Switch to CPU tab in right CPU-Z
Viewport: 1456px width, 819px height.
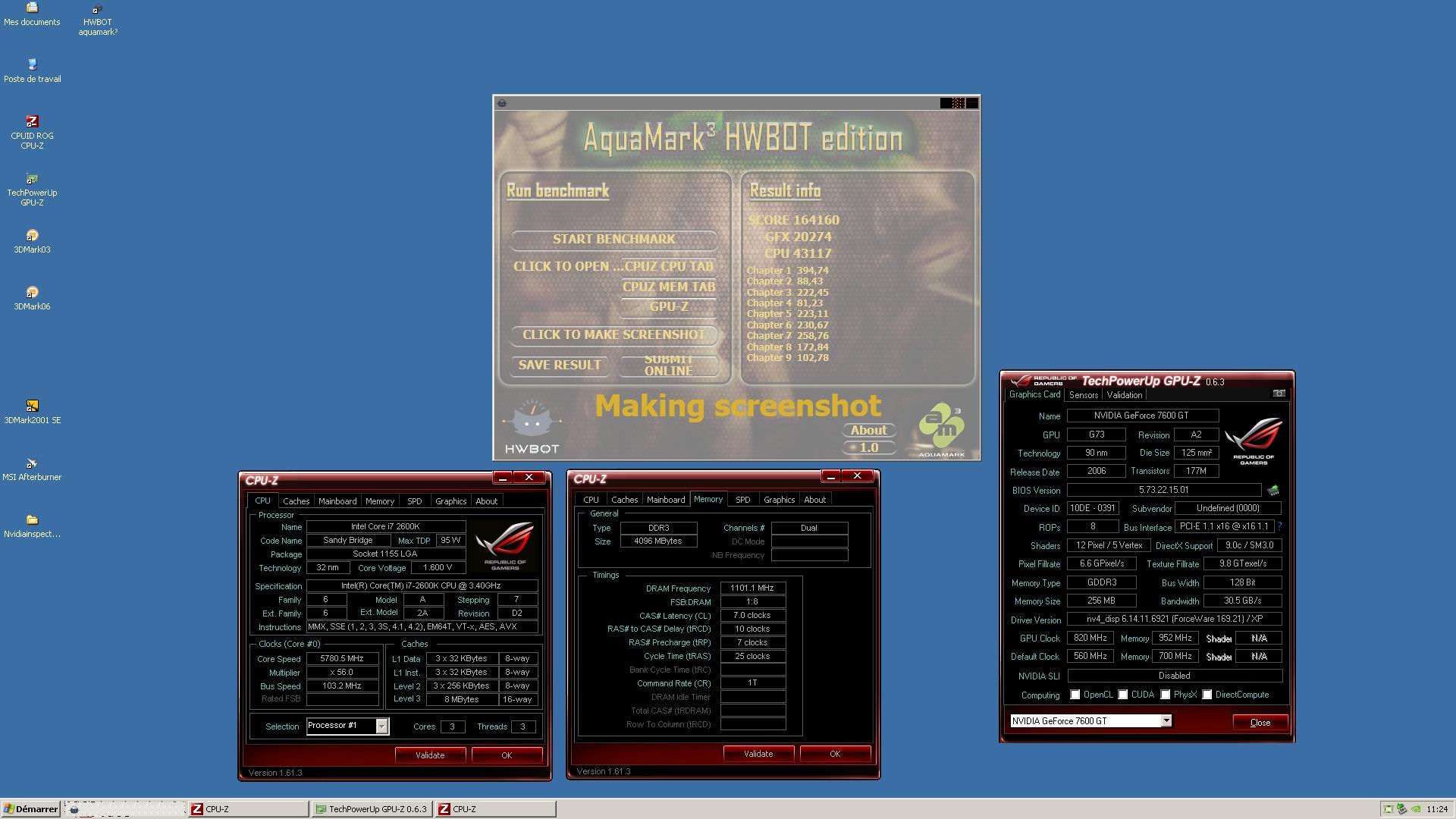click(591, 500)
